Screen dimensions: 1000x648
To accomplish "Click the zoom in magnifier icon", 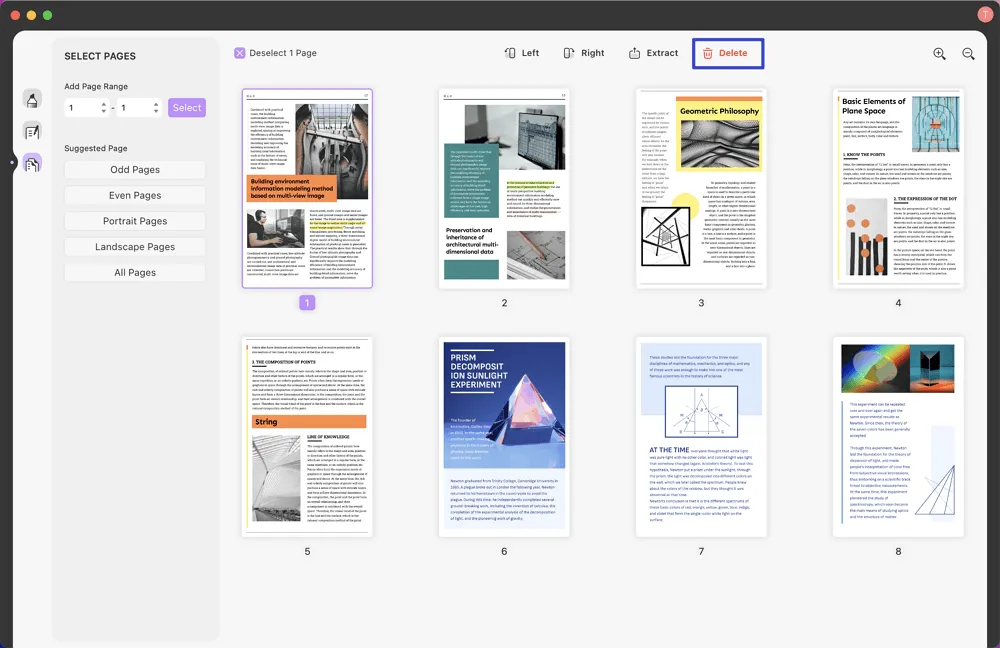I will (x=939, y=54).
